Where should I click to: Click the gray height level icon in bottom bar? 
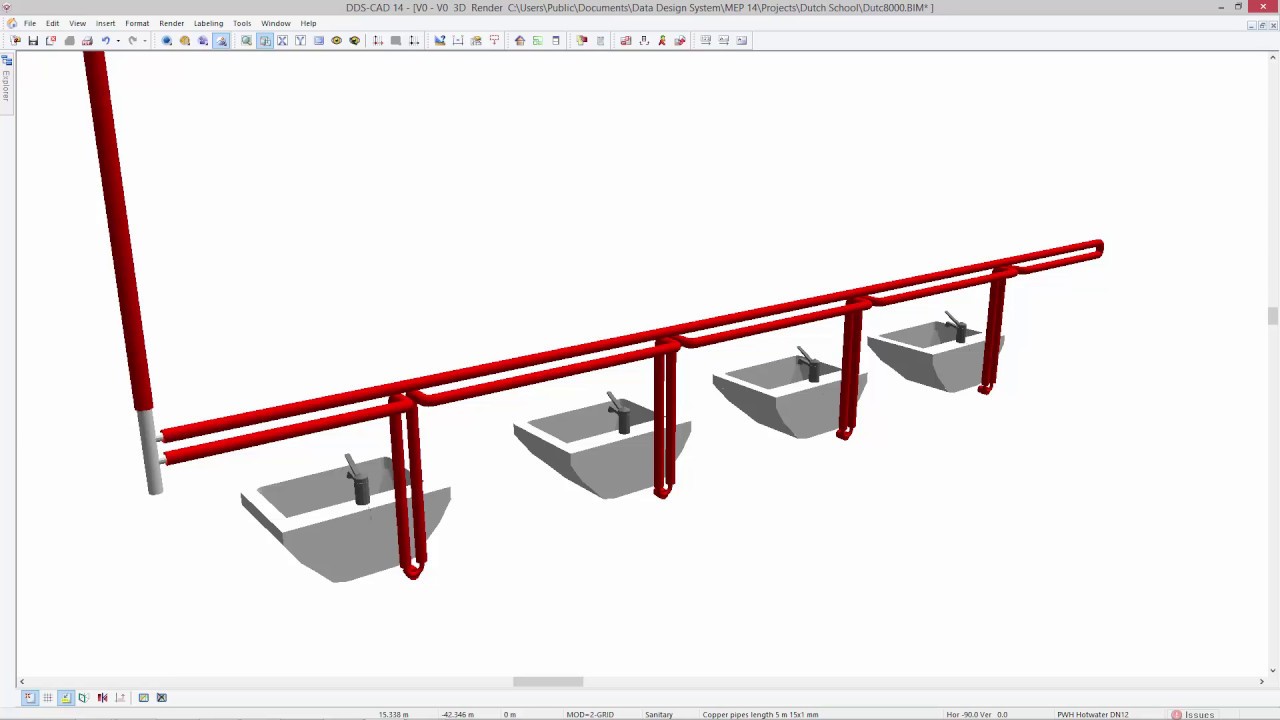[x=120, y=697]
